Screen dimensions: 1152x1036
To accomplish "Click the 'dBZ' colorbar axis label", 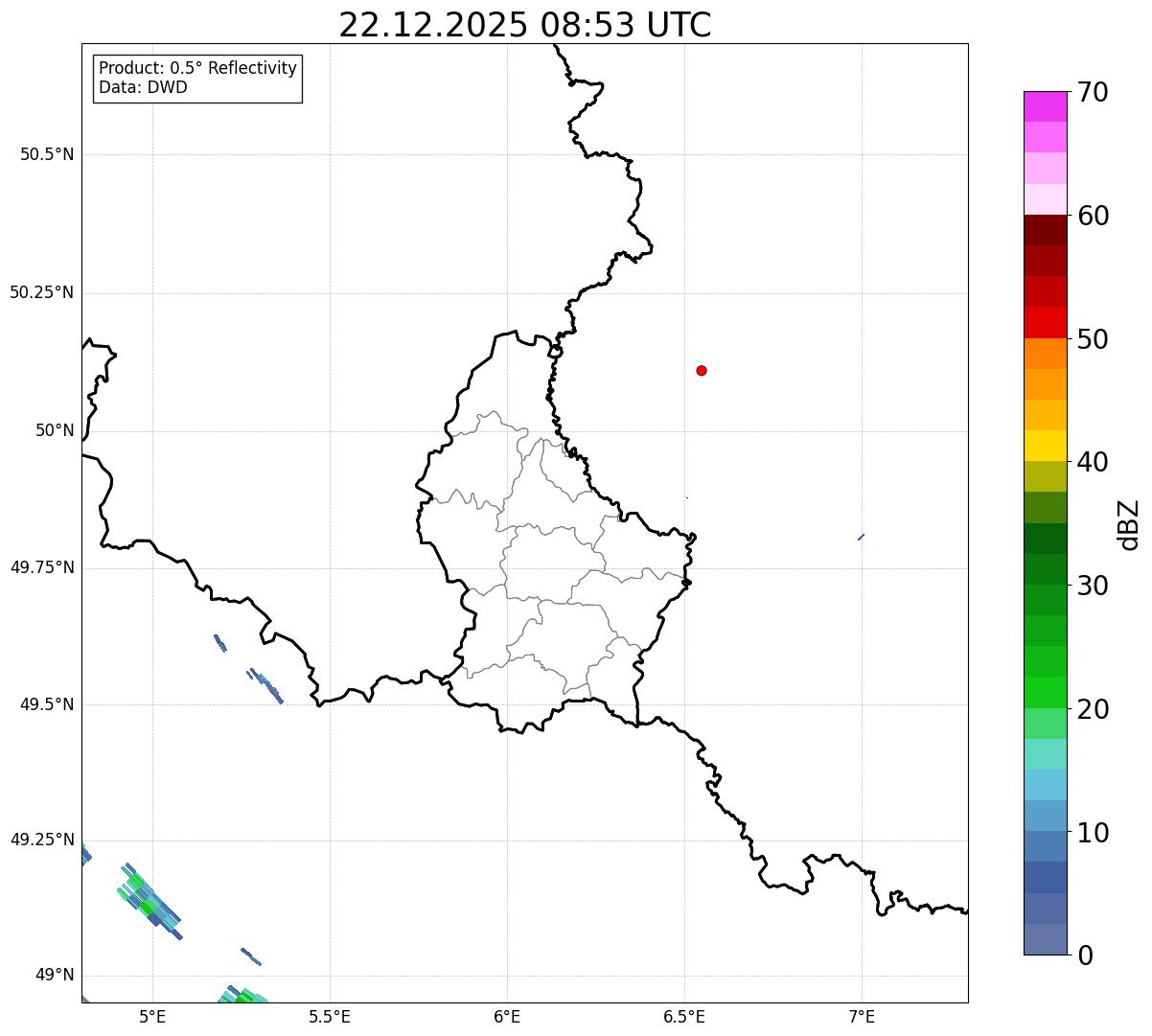I will click(1130, 524).
